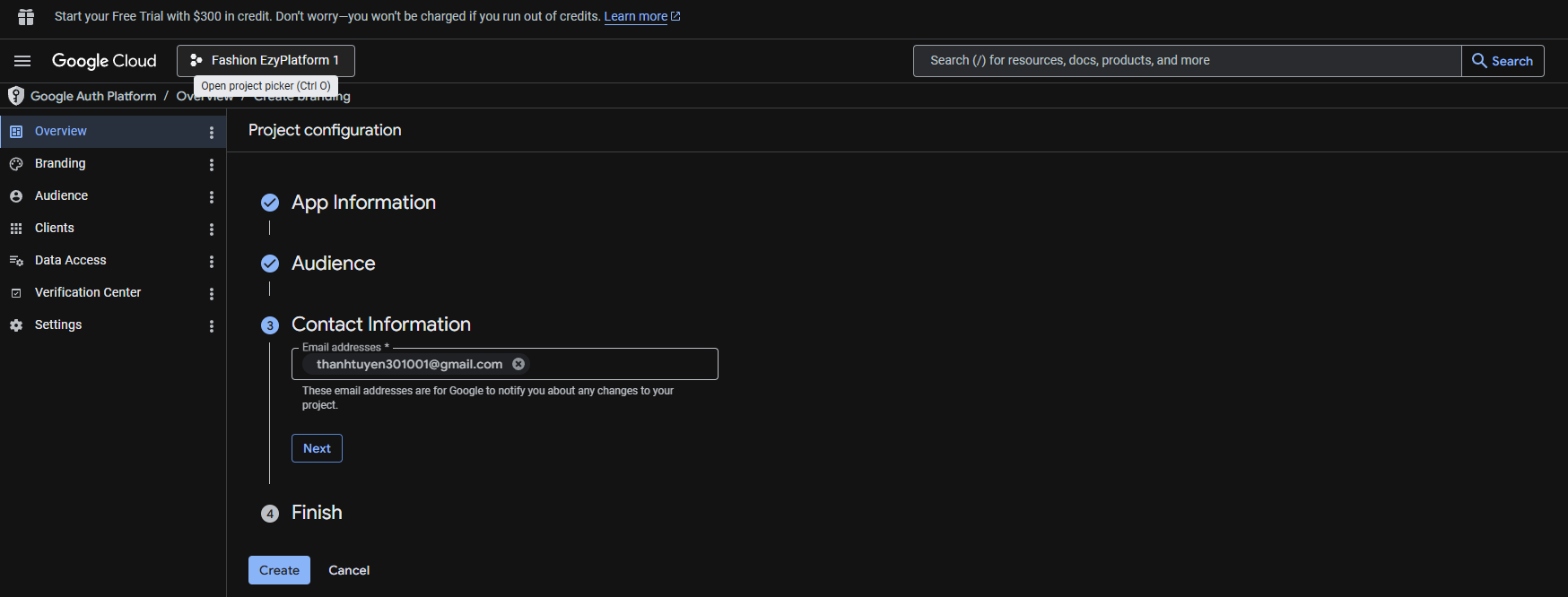
Task: Expand the Audience step section
Action: pos(333,264)
